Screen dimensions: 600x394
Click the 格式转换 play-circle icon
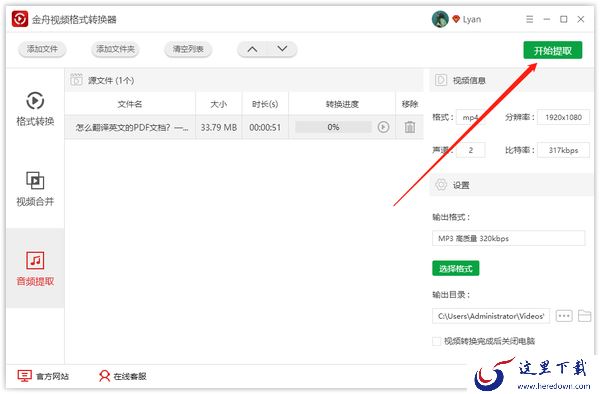point(35,101)
